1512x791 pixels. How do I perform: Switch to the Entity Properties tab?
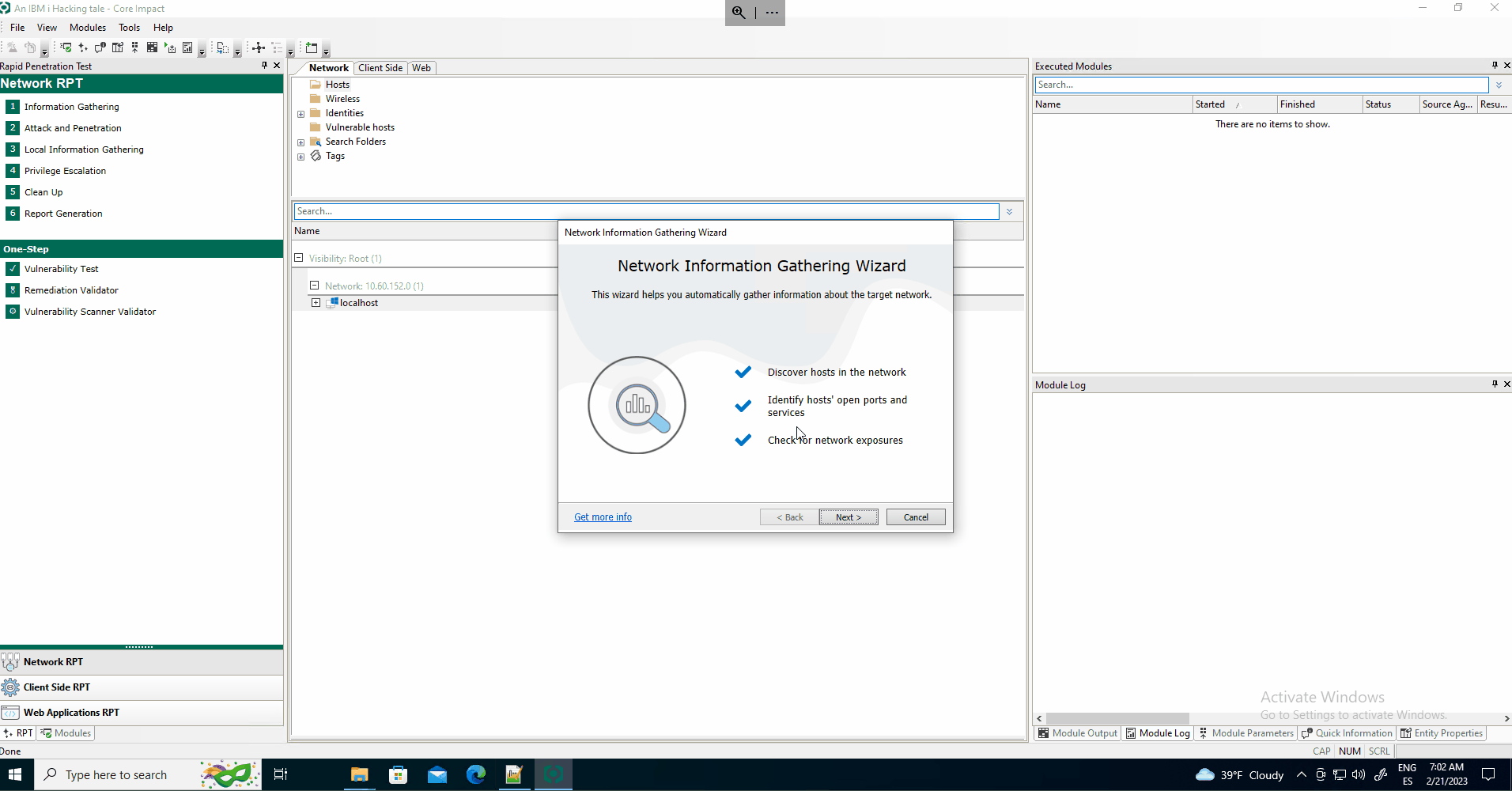(1441, 733)
